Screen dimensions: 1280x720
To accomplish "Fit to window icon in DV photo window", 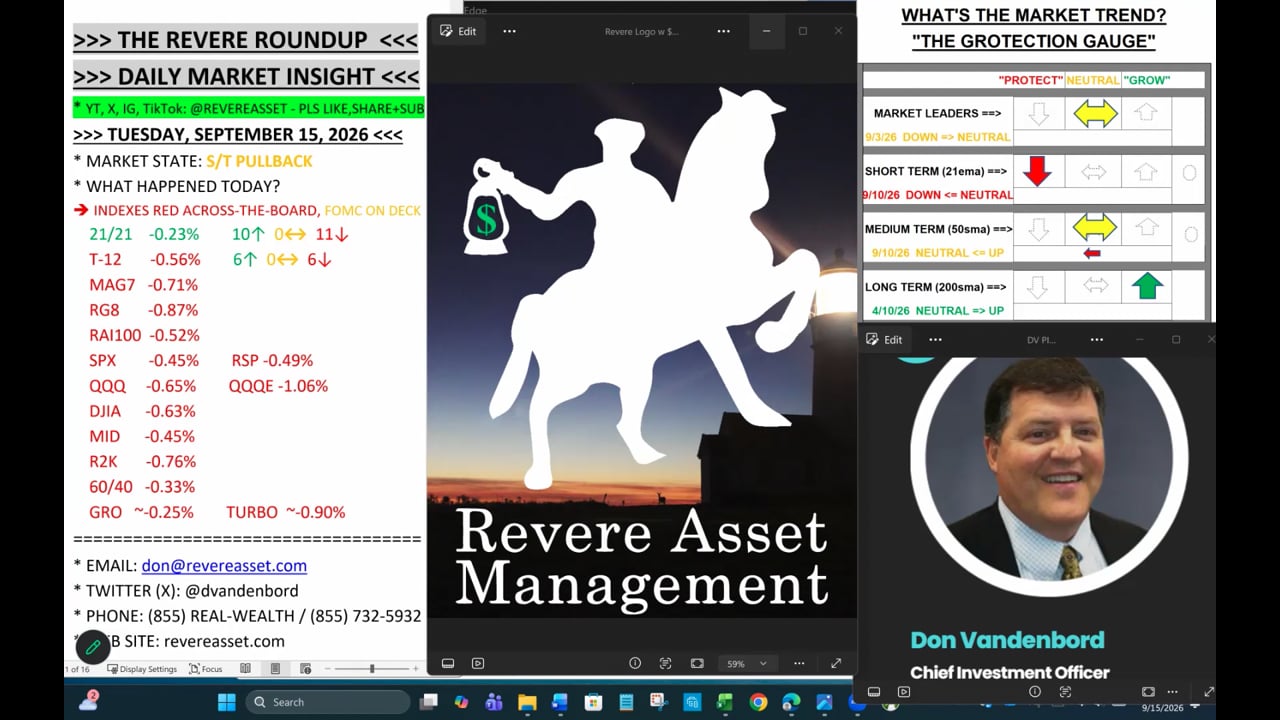I will click(1148, 691).
